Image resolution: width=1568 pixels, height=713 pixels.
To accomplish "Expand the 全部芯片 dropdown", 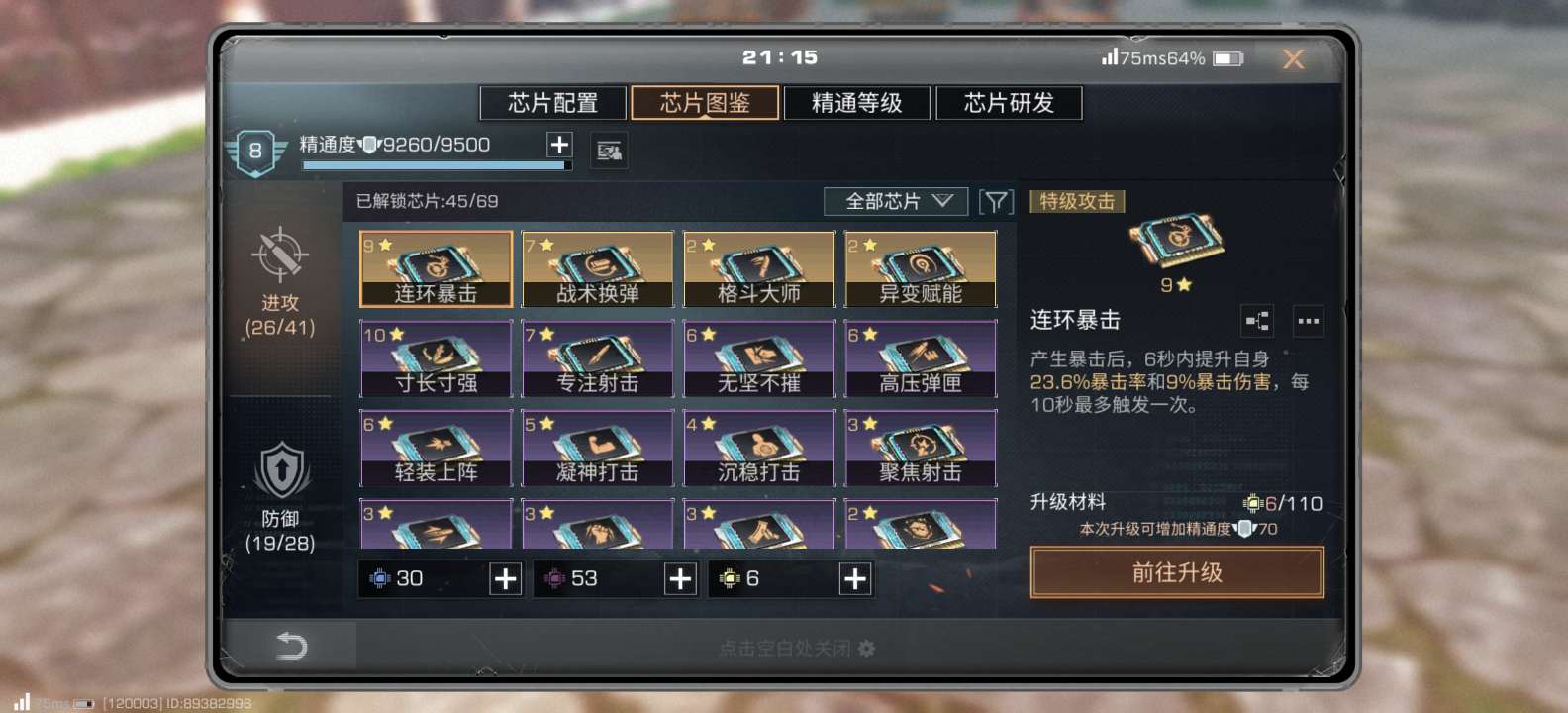I will tap(896, 202).
